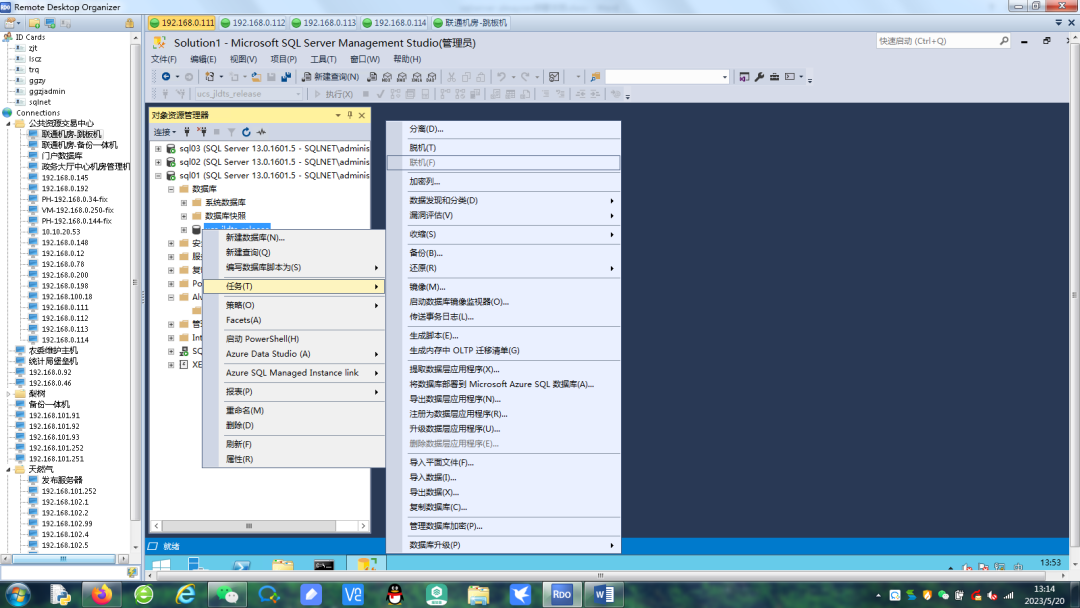1080x608 pixels.
Task: Choose 属性(R) in the context menu
Action: (293, 459)
